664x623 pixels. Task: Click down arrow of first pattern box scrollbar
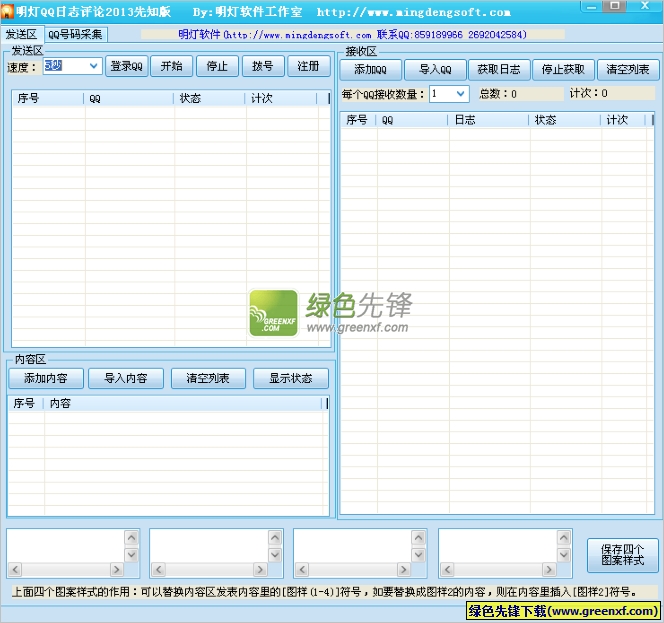132,554
